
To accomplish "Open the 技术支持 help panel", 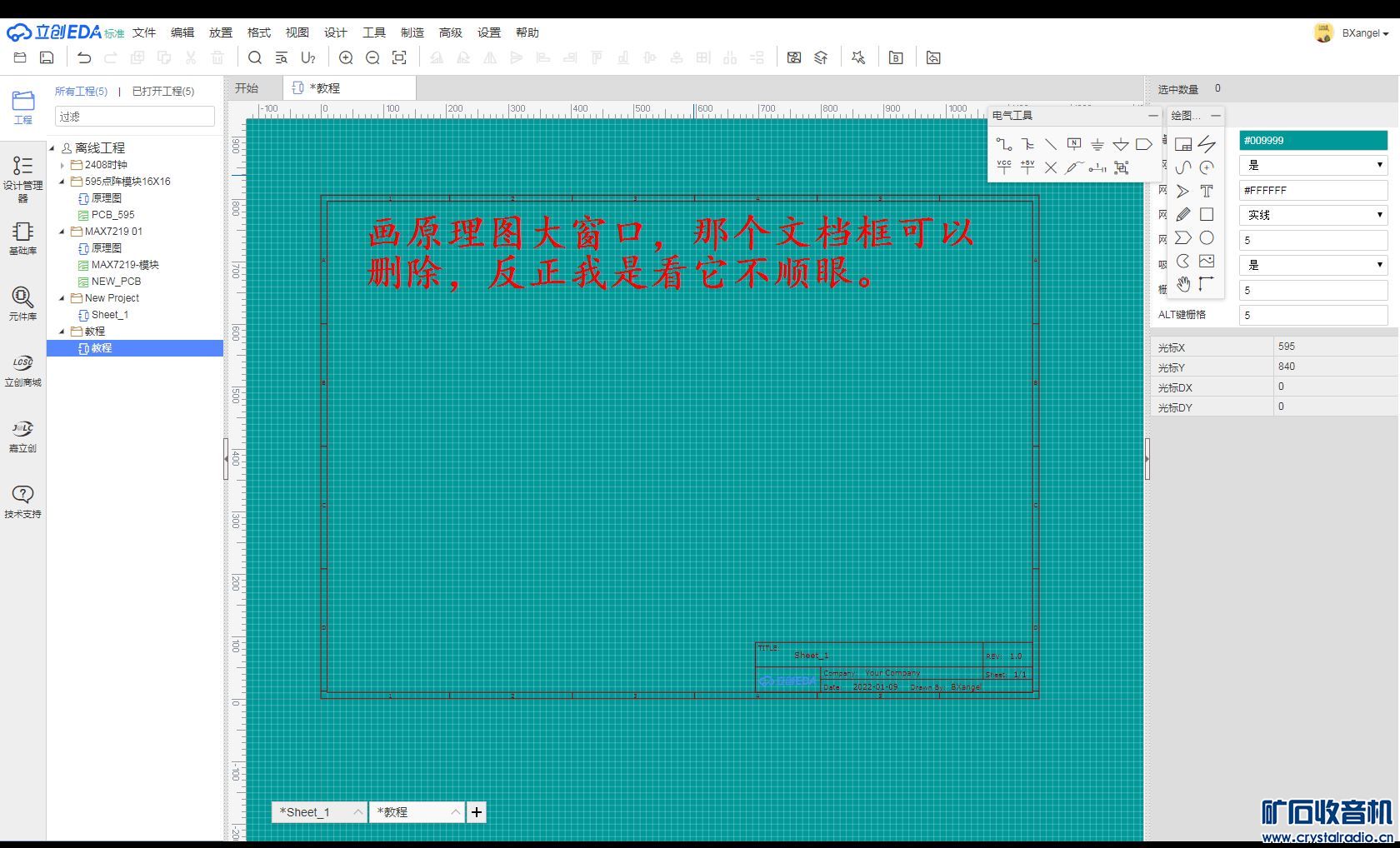I will 22,501.
